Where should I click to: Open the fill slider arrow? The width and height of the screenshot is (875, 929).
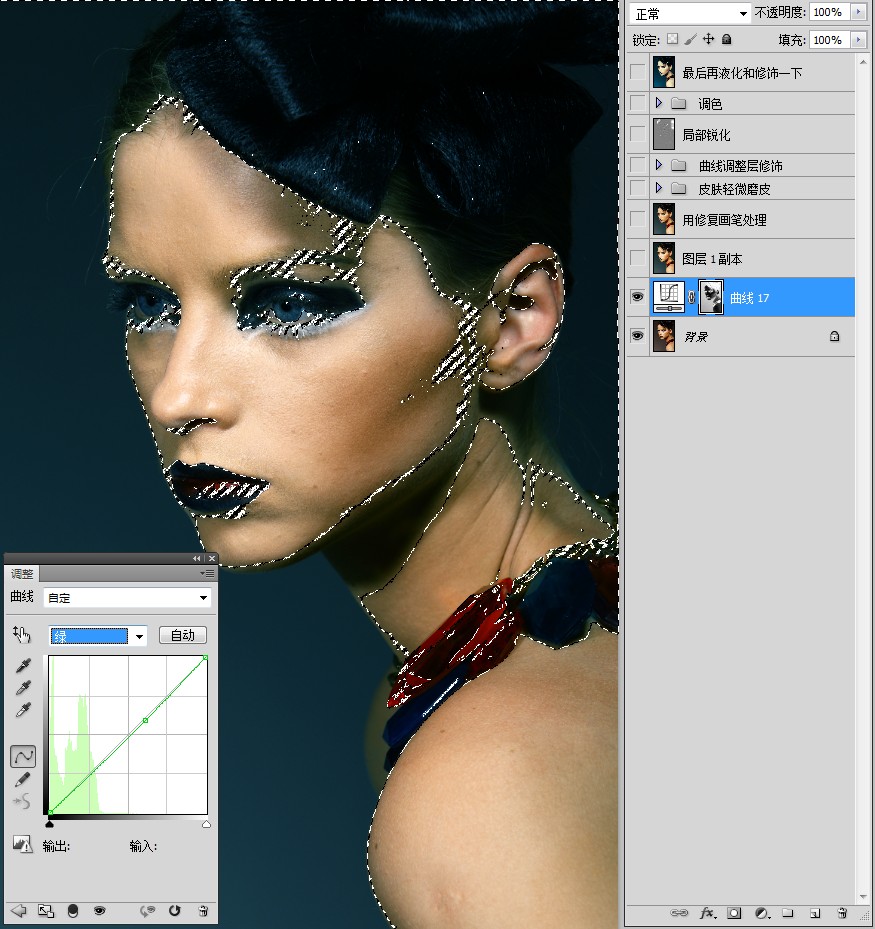click(858, 40)
